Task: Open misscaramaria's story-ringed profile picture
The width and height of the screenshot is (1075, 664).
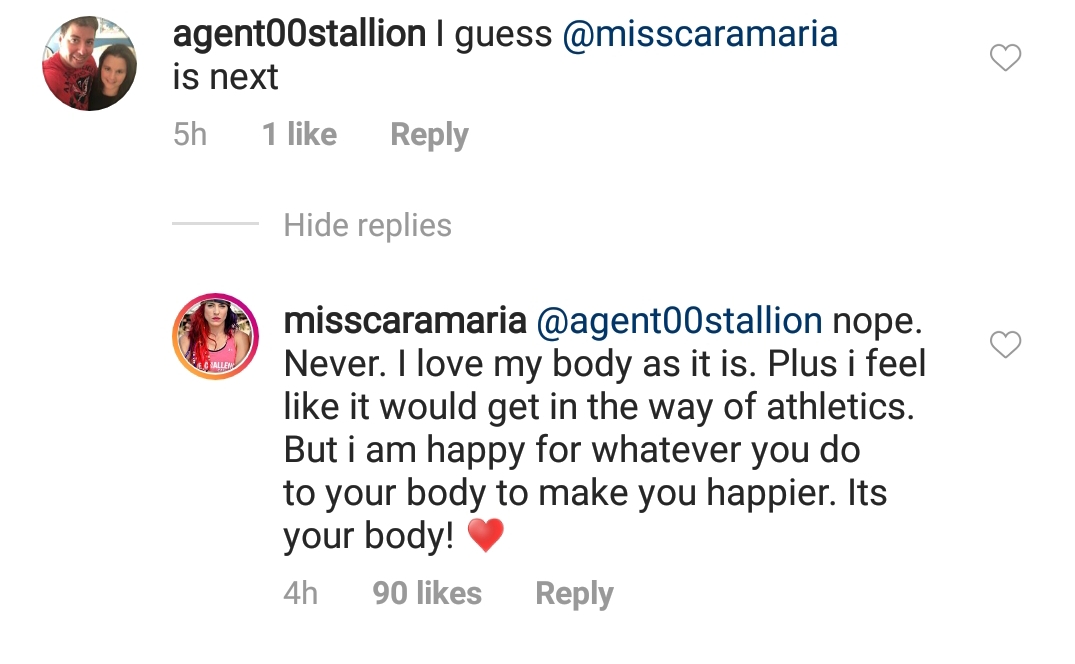Action: pos(215,336)
